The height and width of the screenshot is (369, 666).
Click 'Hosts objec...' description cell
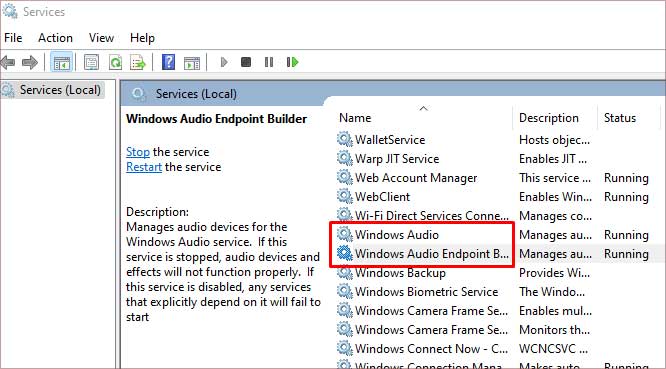[x=554, y=140]
